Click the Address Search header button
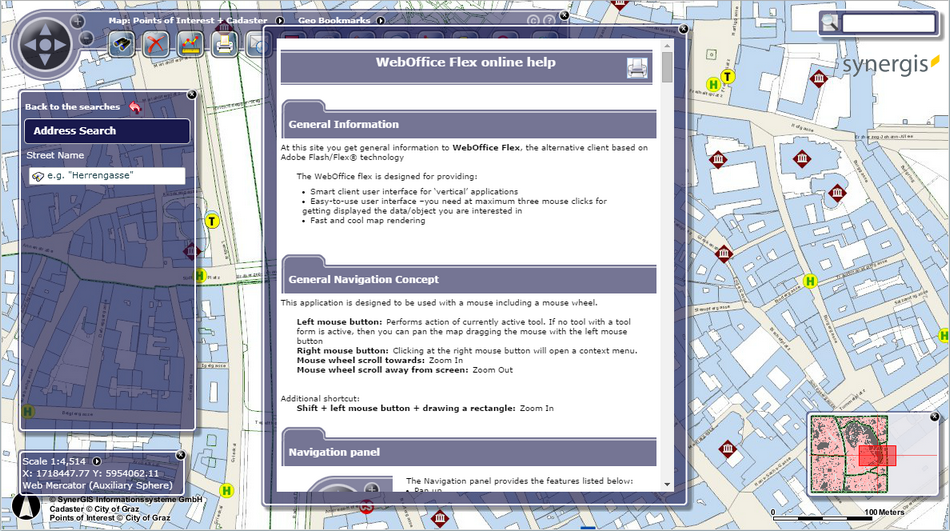The height and width of the screenshot is (531, 950). (x=107, y=131)
